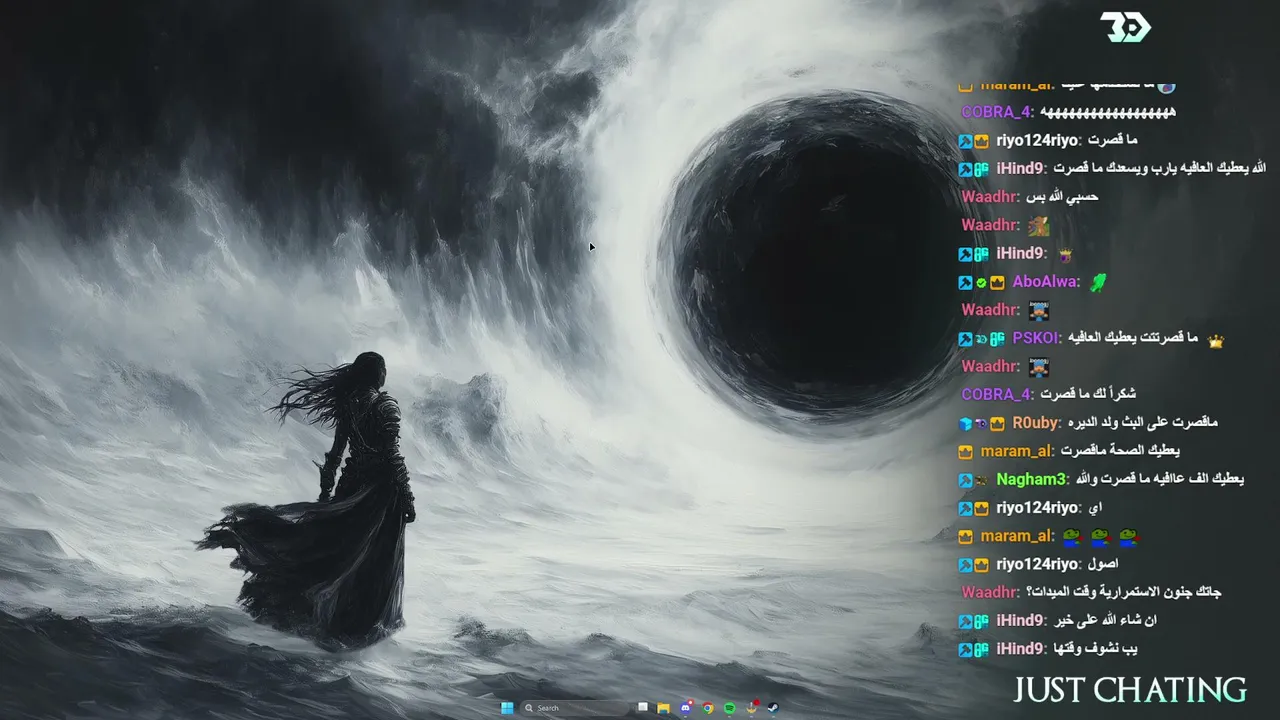Click the 3D logo at top right

point(1125,27)
